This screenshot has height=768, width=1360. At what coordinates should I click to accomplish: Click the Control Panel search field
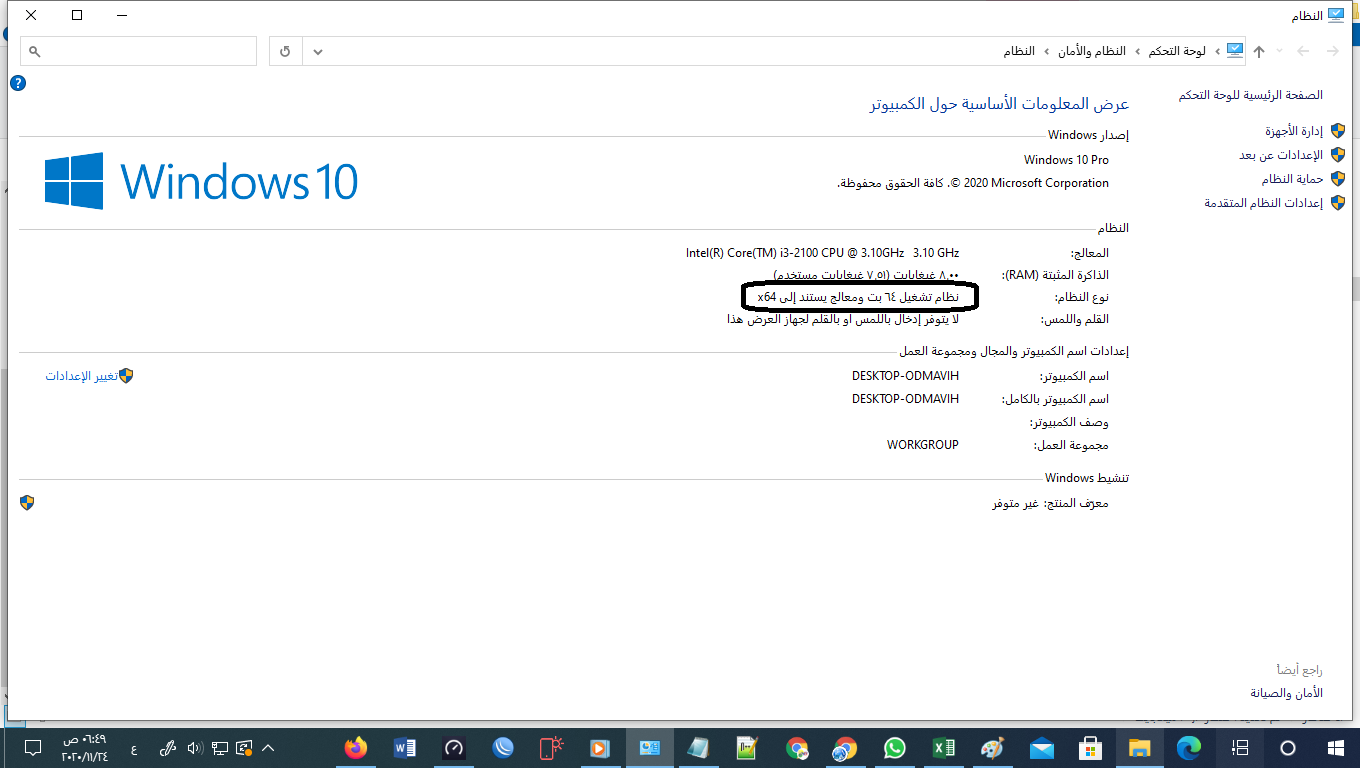[x=139, y=51]
